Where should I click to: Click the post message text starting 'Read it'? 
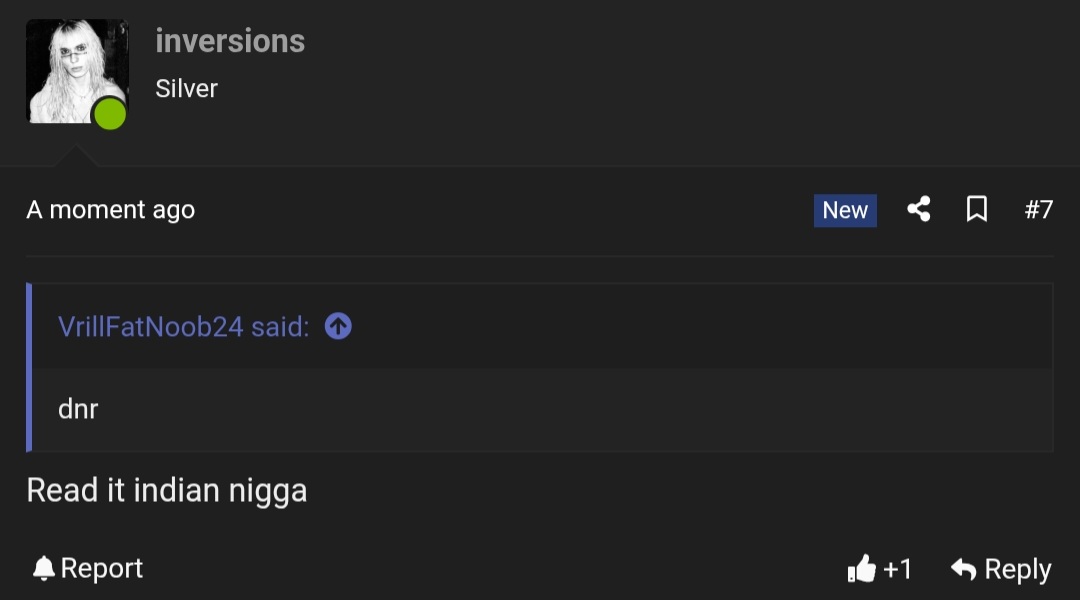coord(167,490)
